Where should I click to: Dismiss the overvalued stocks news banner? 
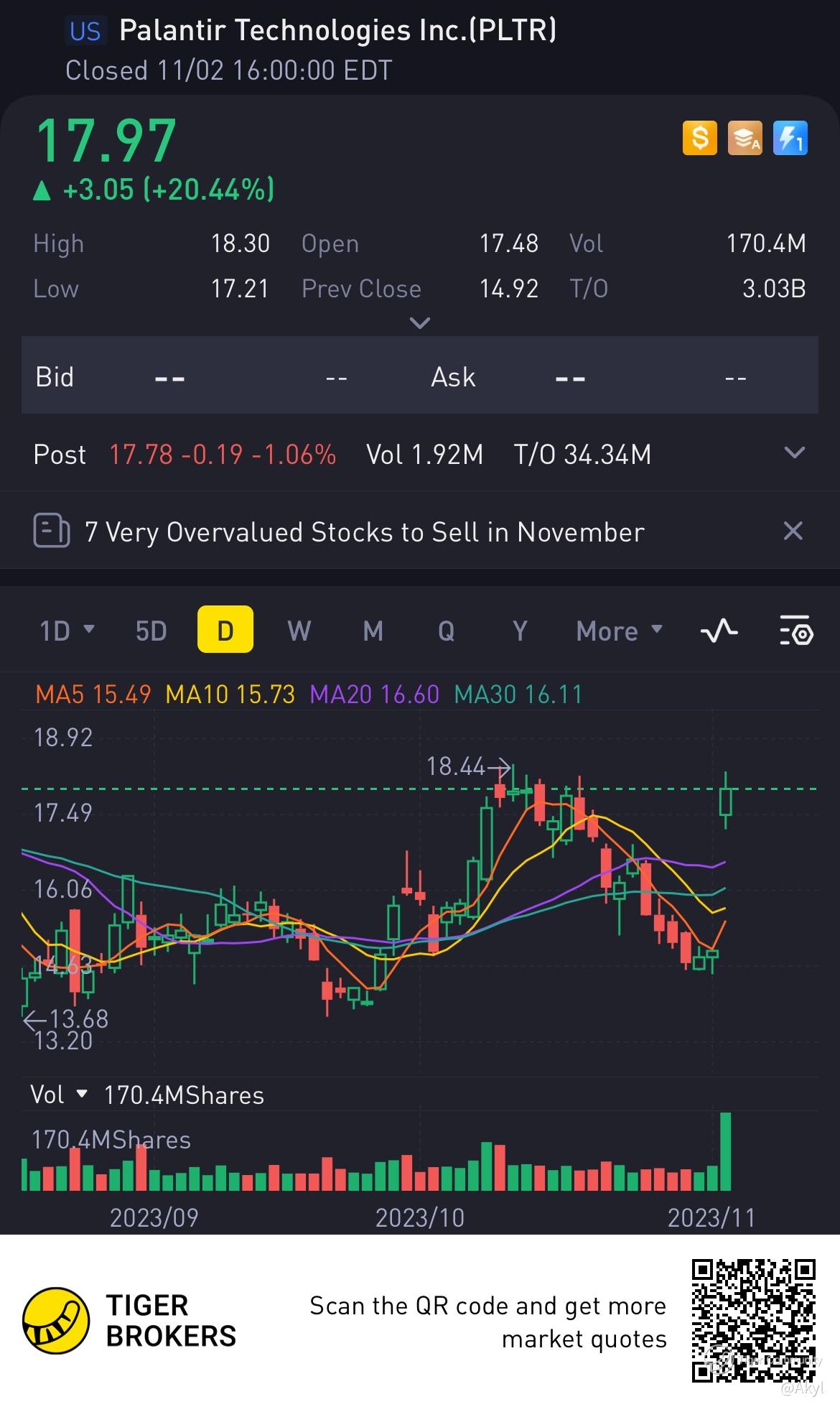point(793,531)
